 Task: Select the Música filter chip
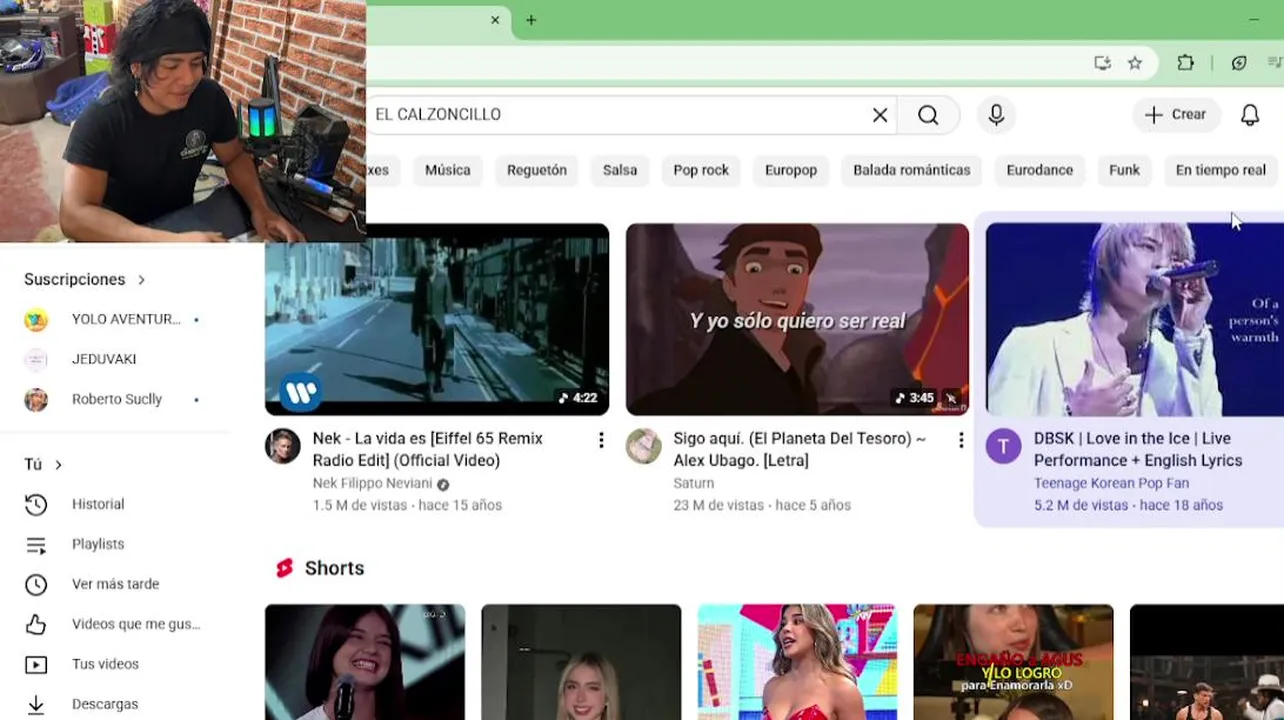448,170
